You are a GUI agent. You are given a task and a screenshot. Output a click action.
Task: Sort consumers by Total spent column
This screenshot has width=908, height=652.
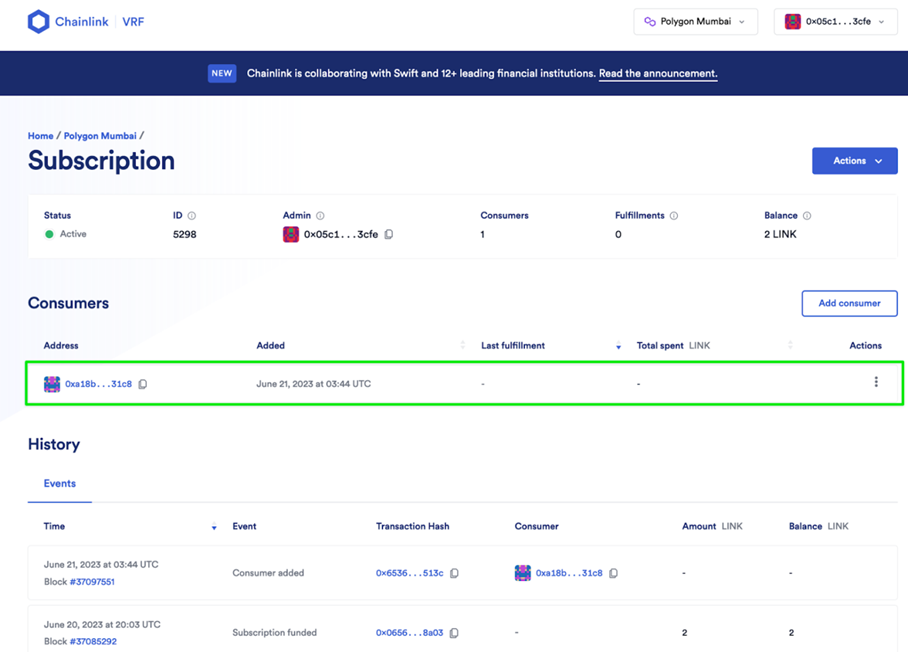point(790,345)
